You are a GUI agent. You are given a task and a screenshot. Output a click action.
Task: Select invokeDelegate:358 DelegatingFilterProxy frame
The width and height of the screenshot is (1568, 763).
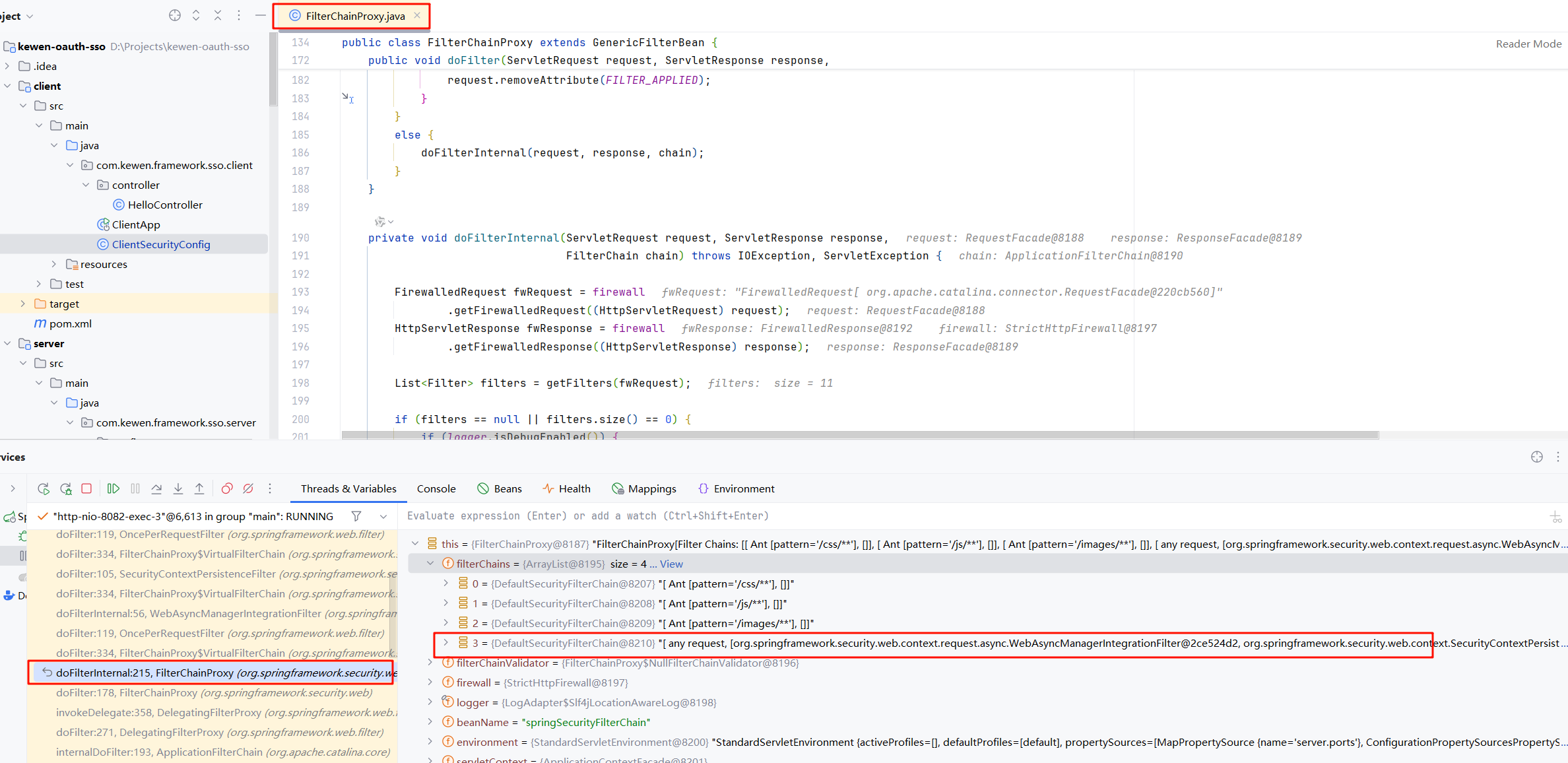point(211,712)
